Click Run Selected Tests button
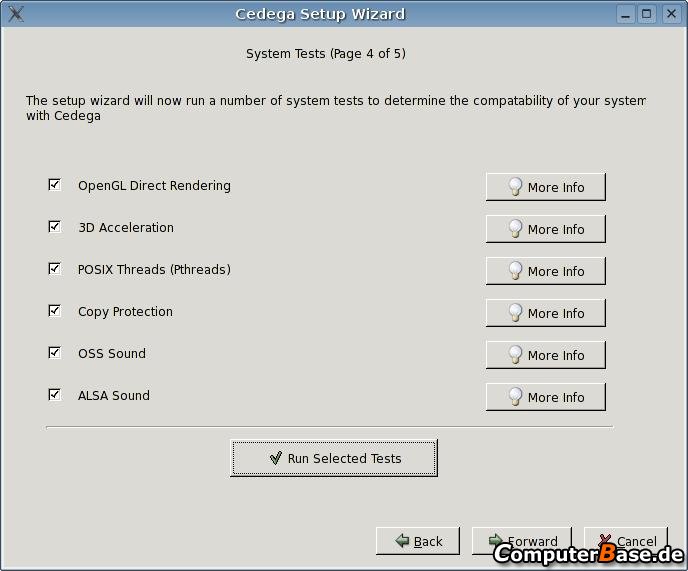The image size is (688, 571). [x=334, y=458]
